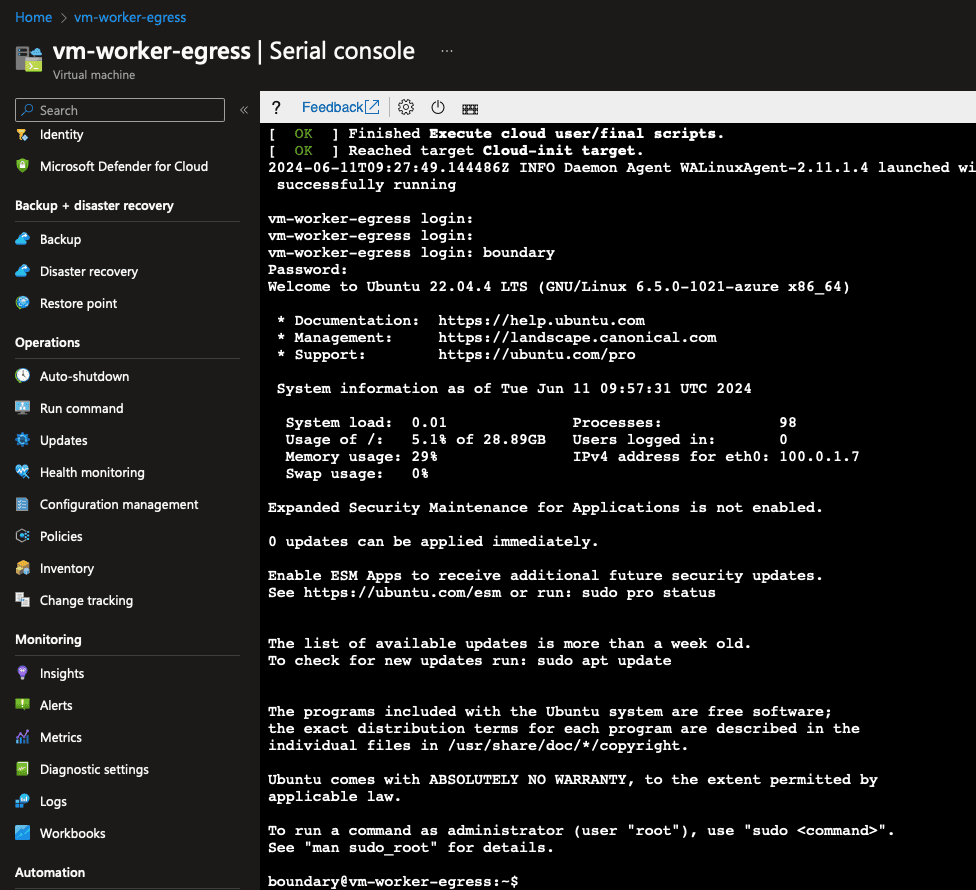Navigate to Configuration management
The width and height of the screenshot is (976, 890).
119,504
